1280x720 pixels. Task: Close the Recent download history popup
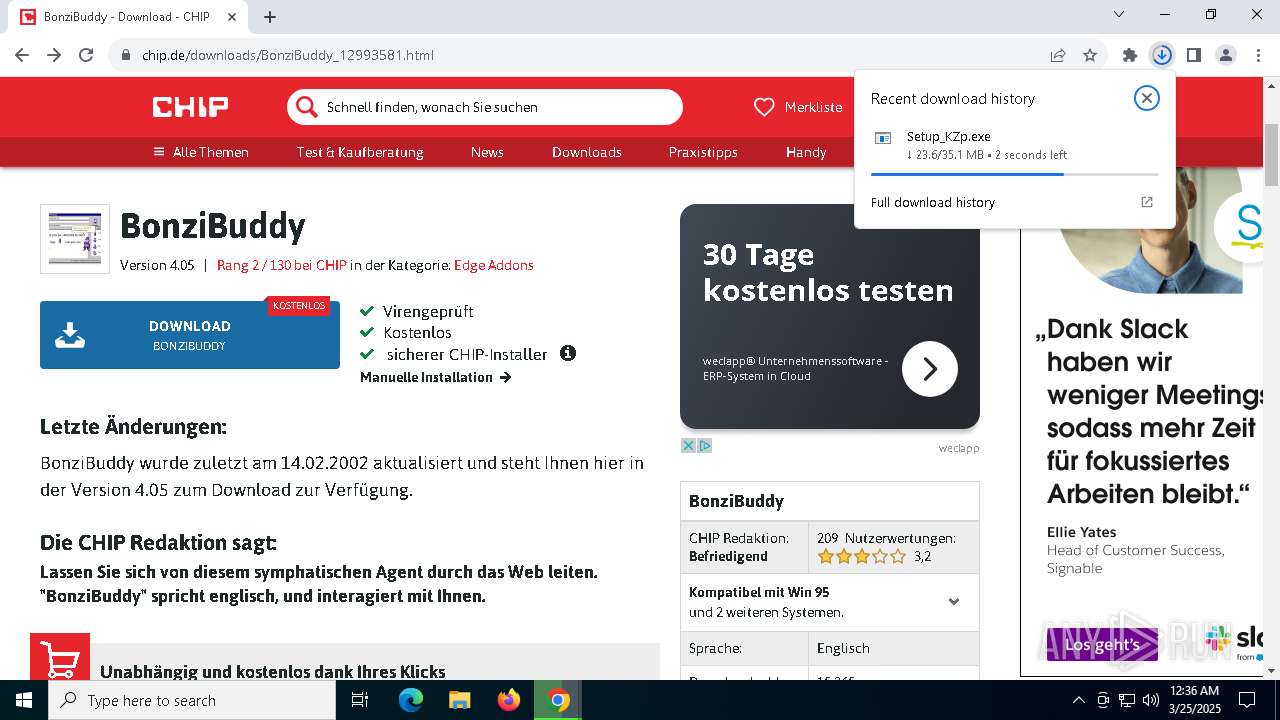(1147, 98)
